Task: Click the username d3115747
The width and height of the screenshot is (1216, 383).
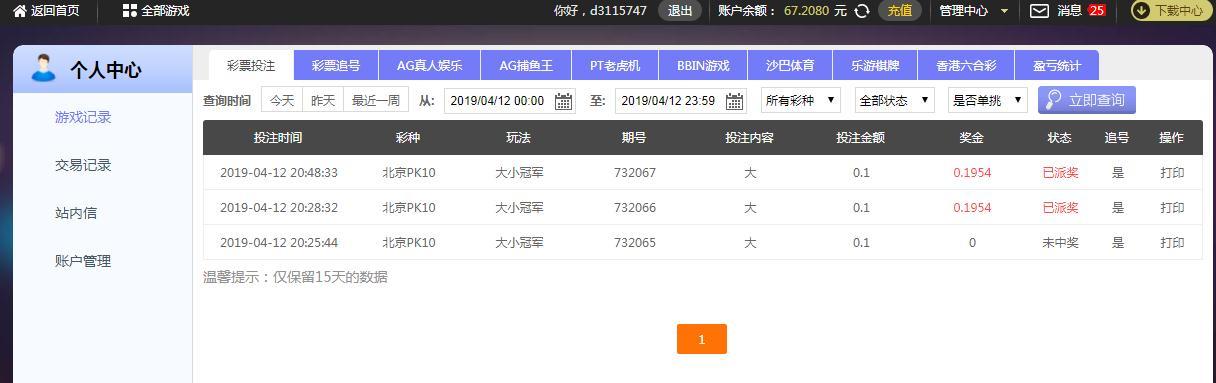Action: pos(618,11)
